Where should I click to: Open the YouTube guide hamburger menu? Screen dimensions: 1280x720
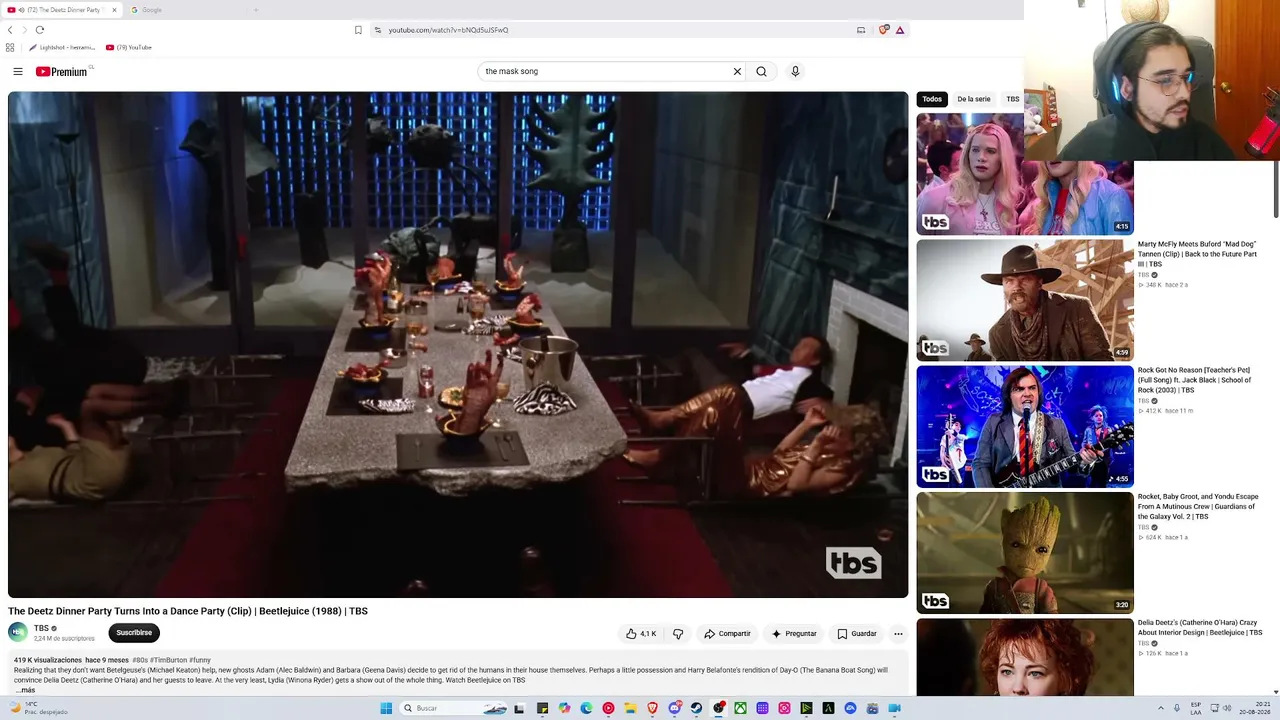18,71
